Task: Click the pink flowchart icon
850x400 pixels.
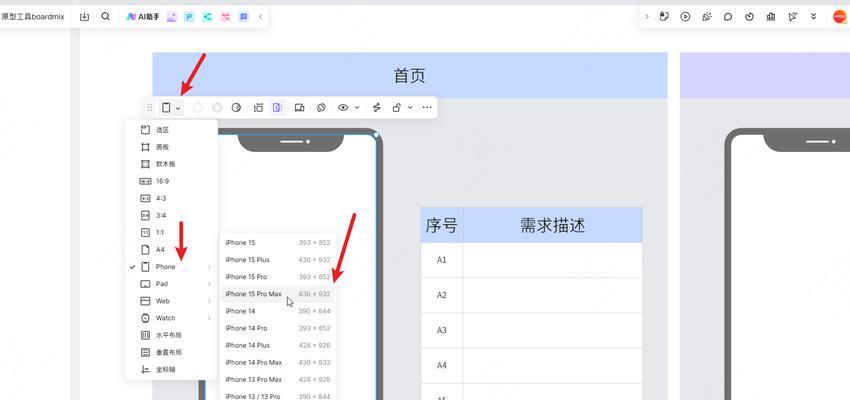Action: pyautogui.click(x=226, y=17)
